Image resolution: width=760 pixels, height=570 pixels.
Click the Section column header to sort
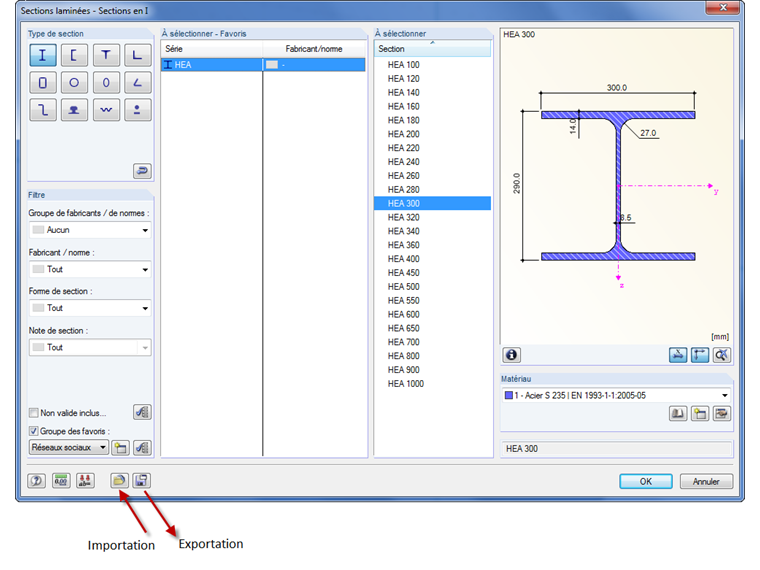(432, 49)
